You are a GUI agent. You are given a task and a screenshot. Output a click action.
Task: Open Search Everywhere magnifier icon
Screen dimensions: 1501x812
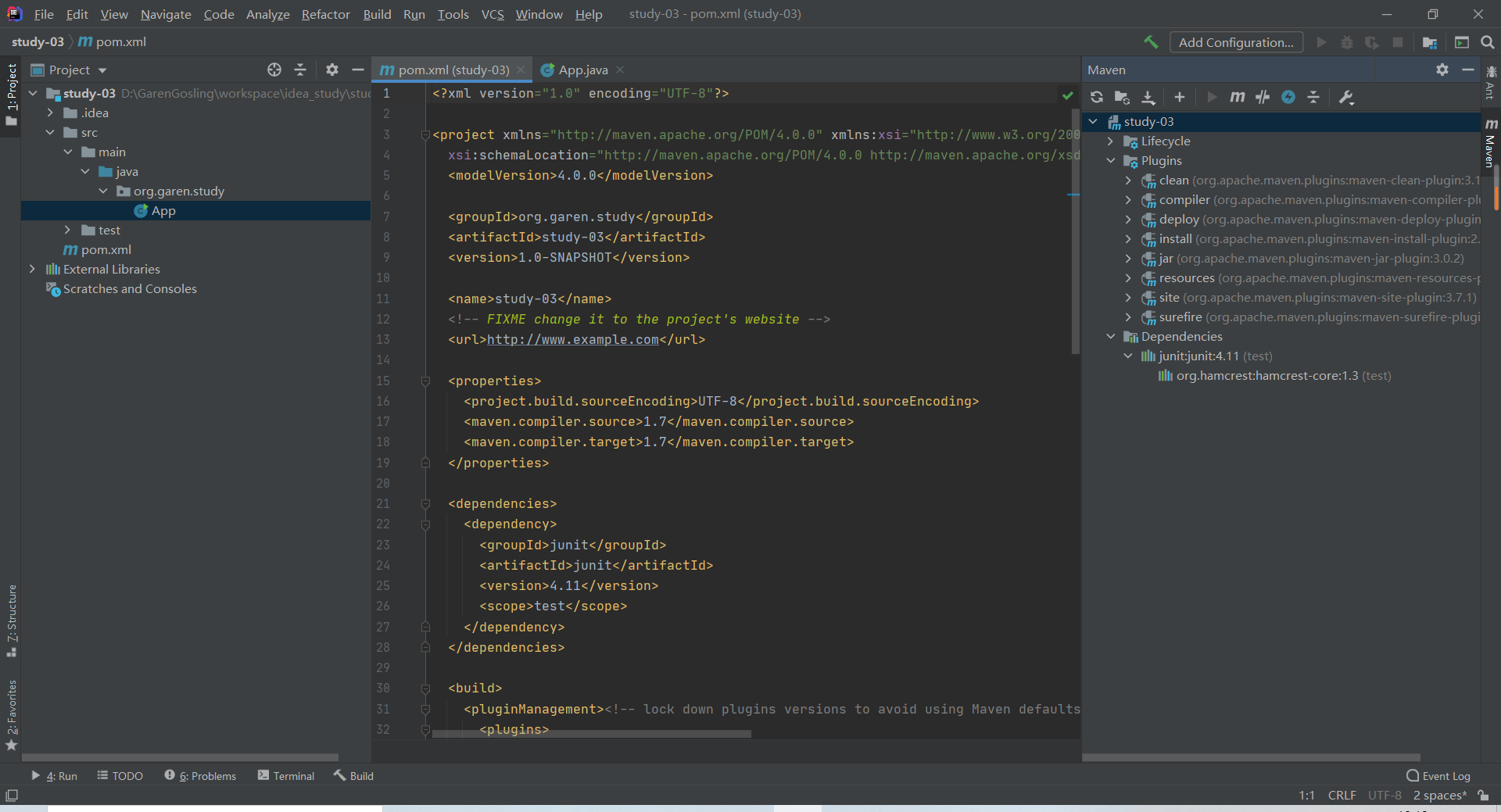1488,42
